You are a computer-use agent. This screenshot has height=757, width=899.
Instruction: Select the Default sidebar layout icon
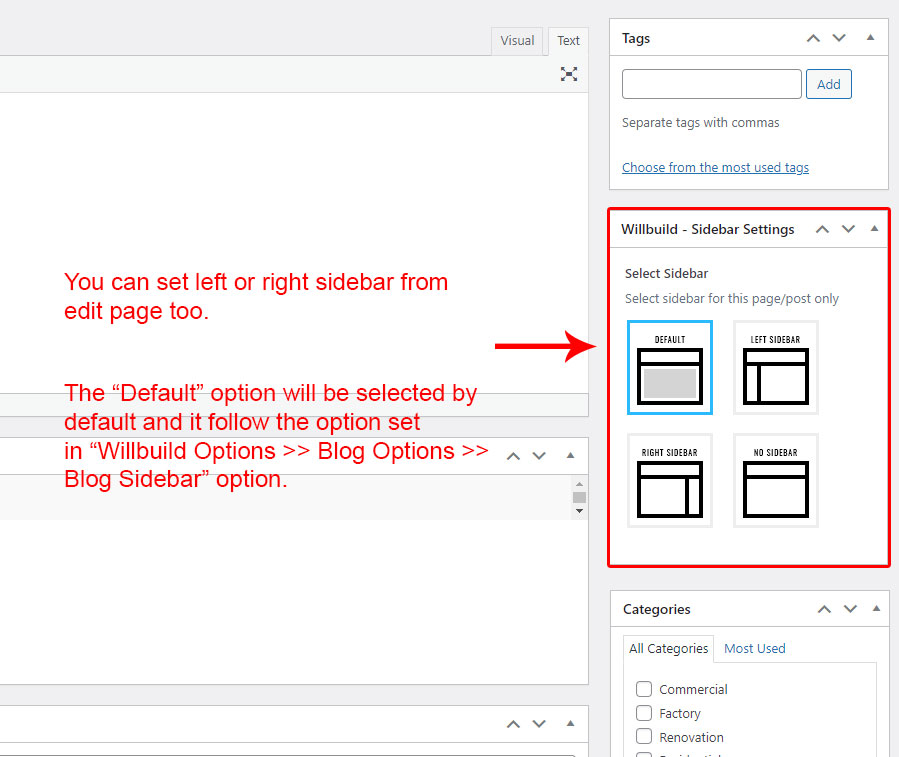tap(670, 367)
